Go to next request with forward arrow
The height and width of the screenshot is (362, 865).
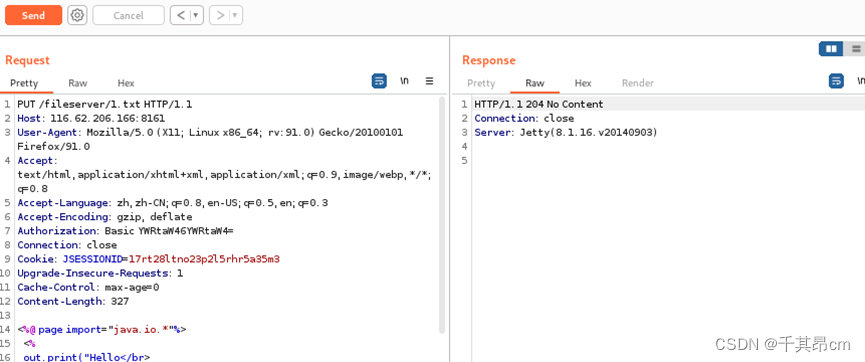coord(220,15)
